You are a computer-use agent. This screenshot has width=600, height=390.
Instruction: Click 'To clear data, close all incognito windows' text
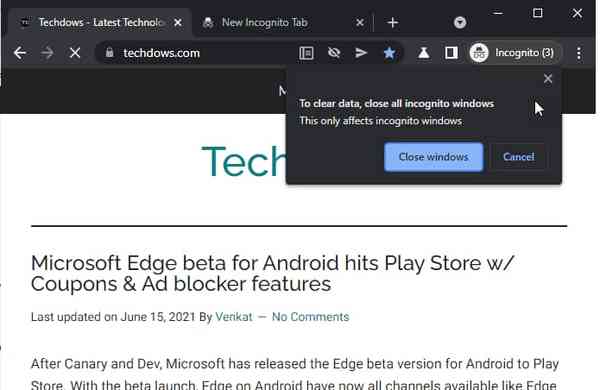click(396, 104)
